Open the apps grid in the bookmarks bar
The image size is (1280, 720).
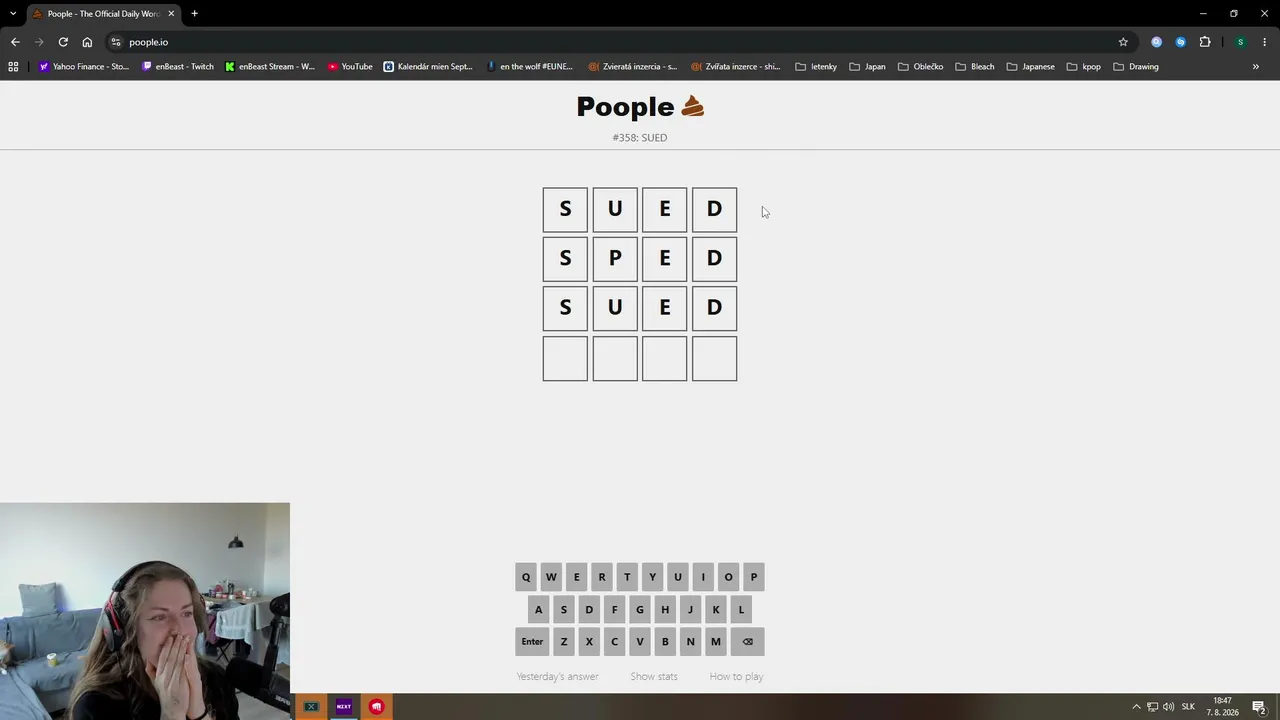point(13,67)
